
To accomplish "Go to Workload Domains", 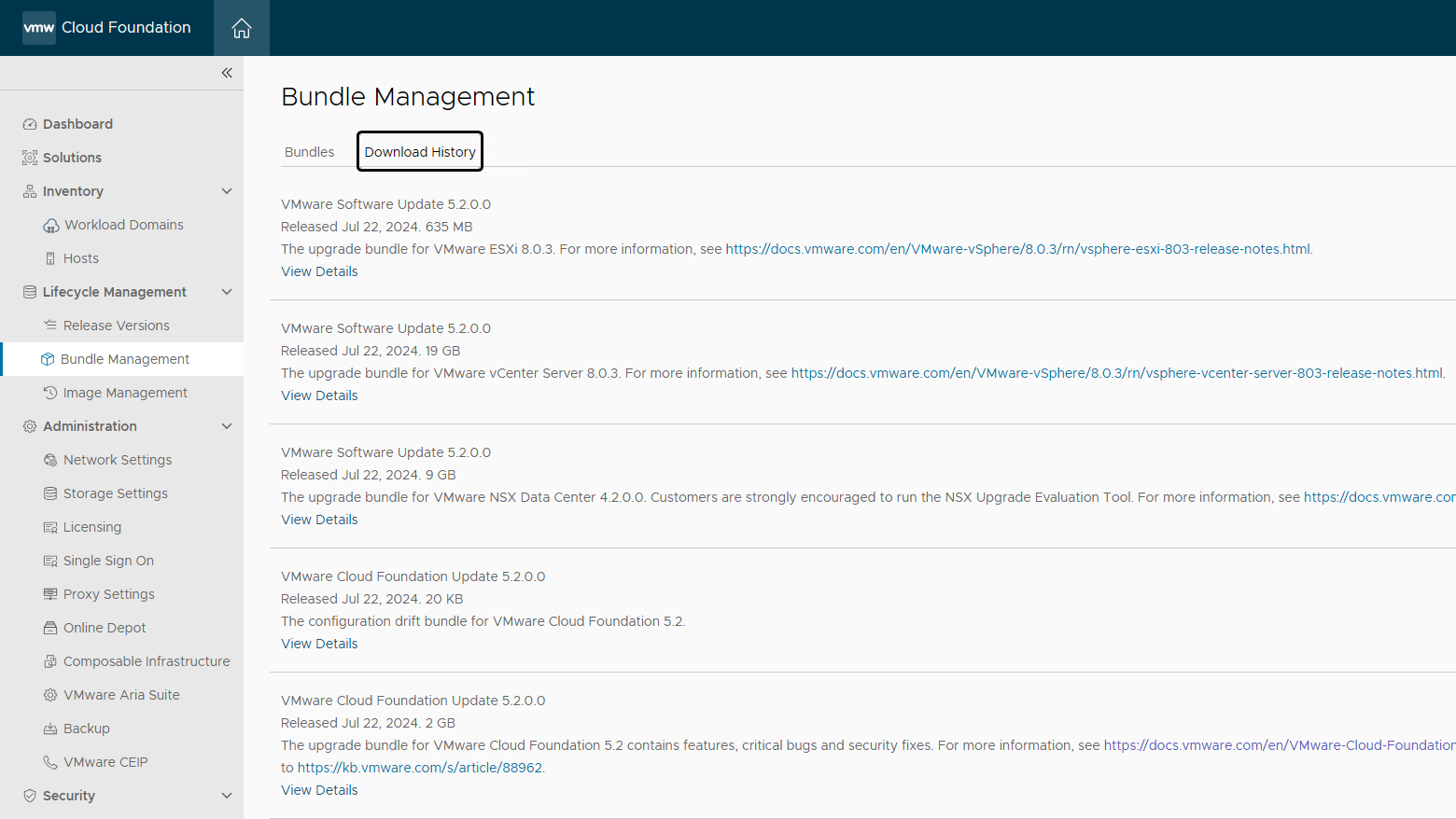I will [123, 225].
